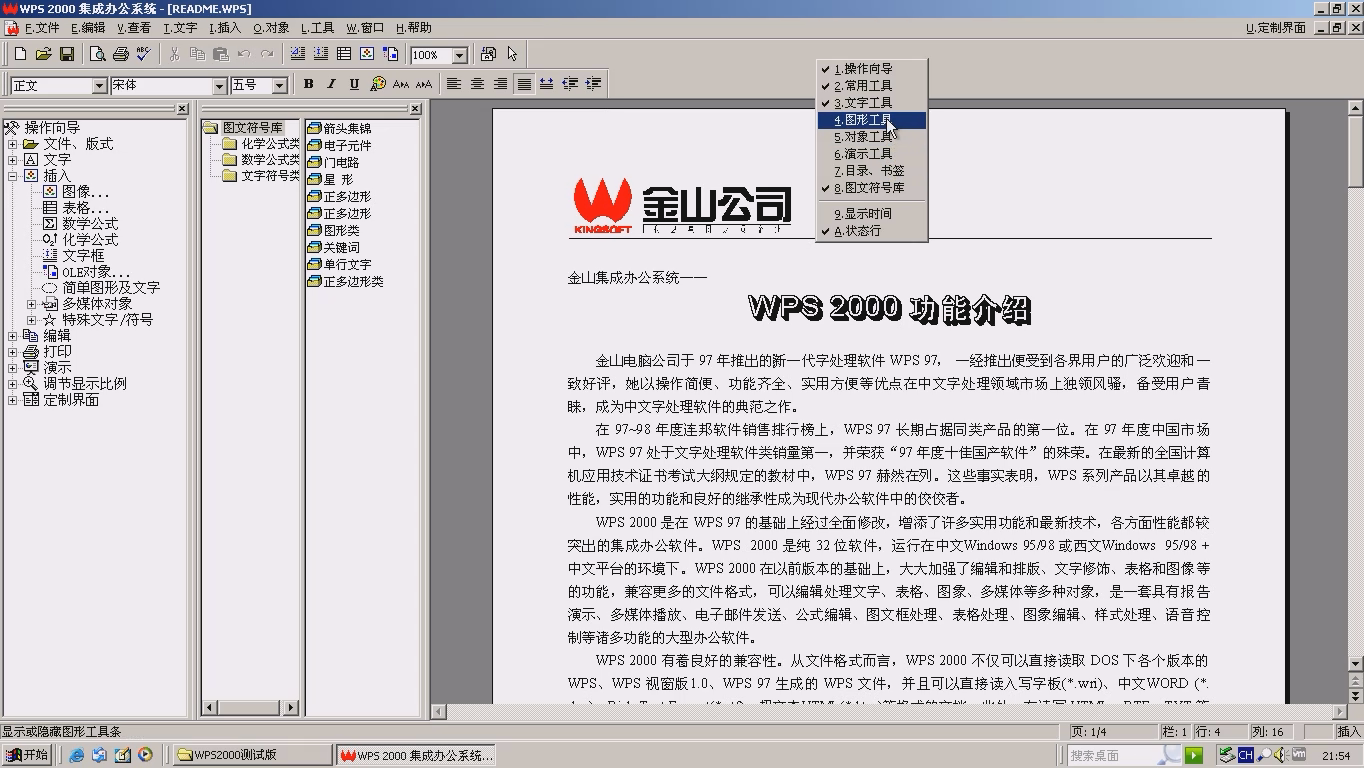The image size is (1364, 768).
Task: Center-align the text
Action: tap(477, 84)
